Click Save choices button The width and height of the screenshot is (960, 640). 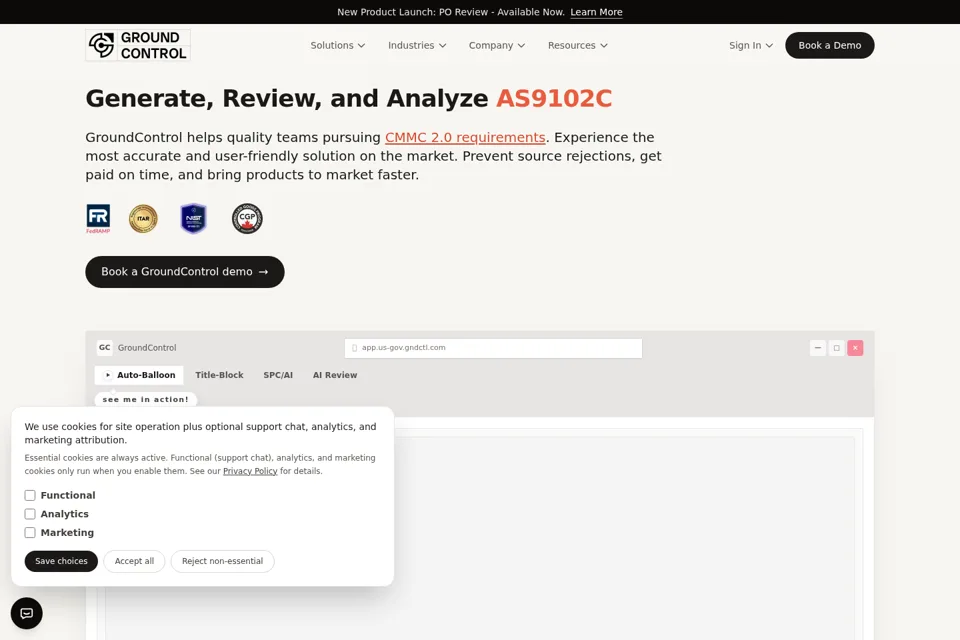[x=61, y=561]
